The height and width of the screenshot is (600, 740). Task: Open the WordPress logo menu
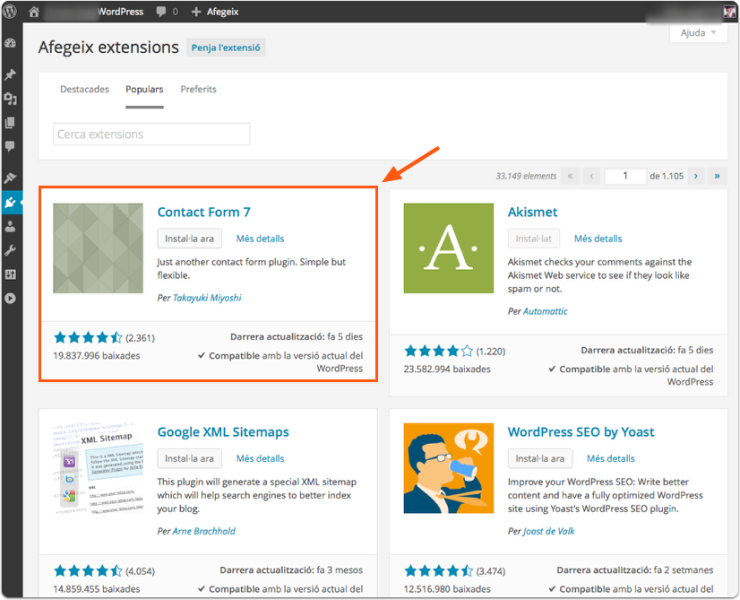pyautogui.click(x=9, y=11)
